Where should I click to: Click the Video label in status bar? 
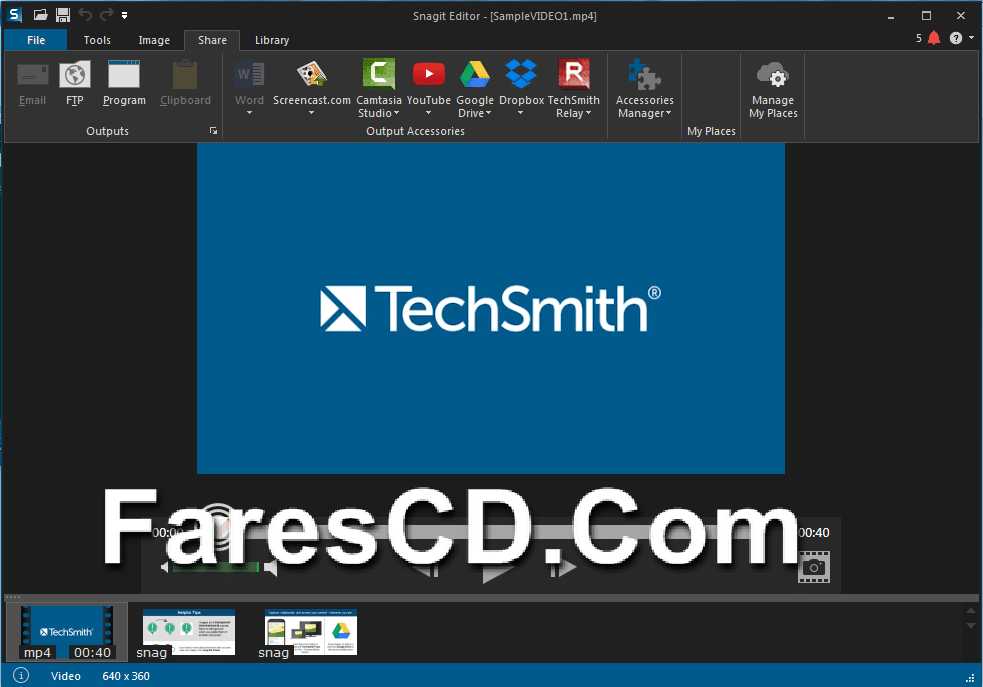pyautogui.click(x=66, y=676)
